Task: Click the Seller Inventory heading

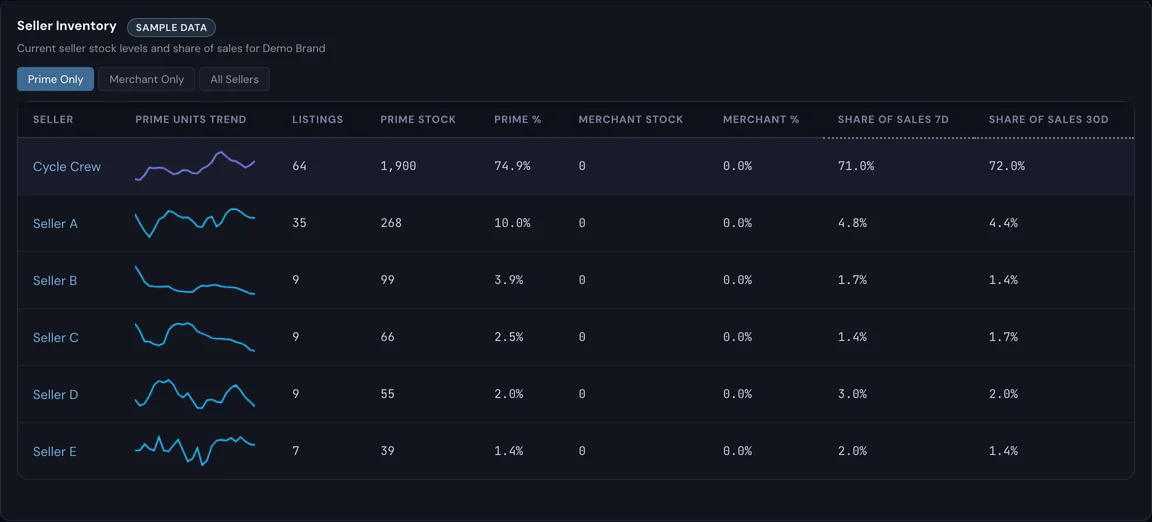Action: tap(67, 26)
